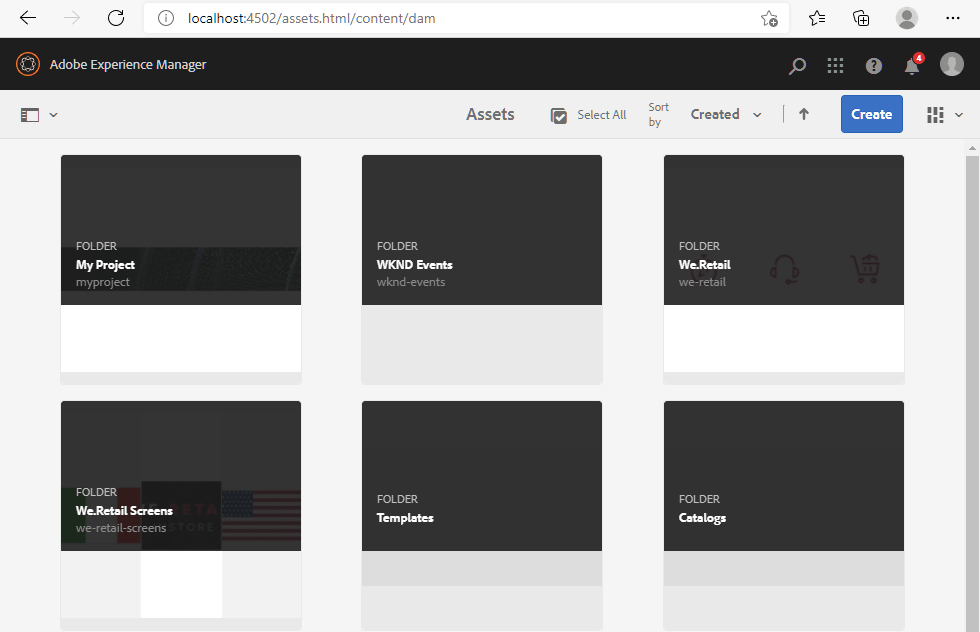Click the Adobe Experience Manager logo icon
The image size is (980, 632).
(x=28, y=64)
